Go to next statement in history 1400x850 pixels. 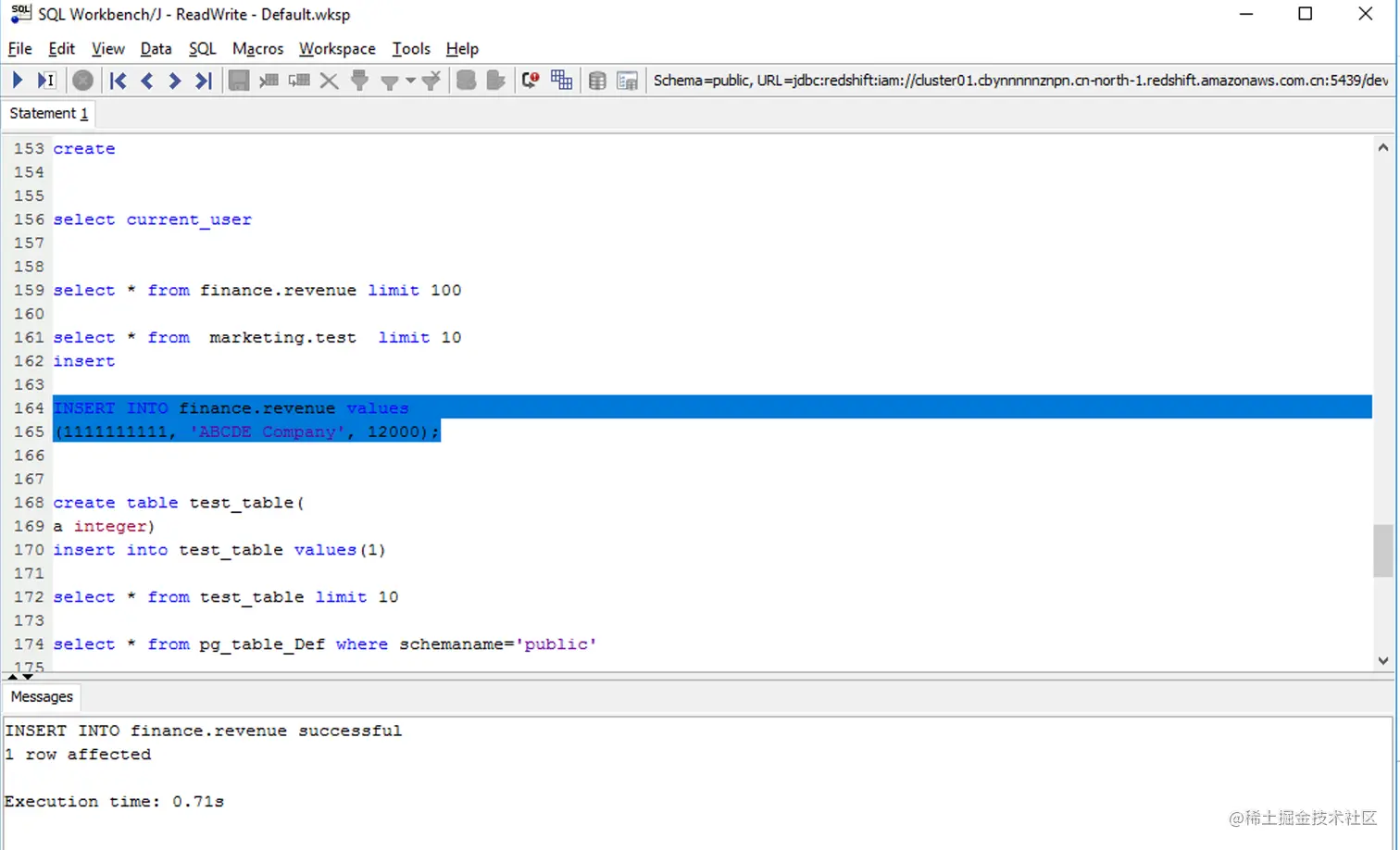pyautogui.click(x=174, y=81)
